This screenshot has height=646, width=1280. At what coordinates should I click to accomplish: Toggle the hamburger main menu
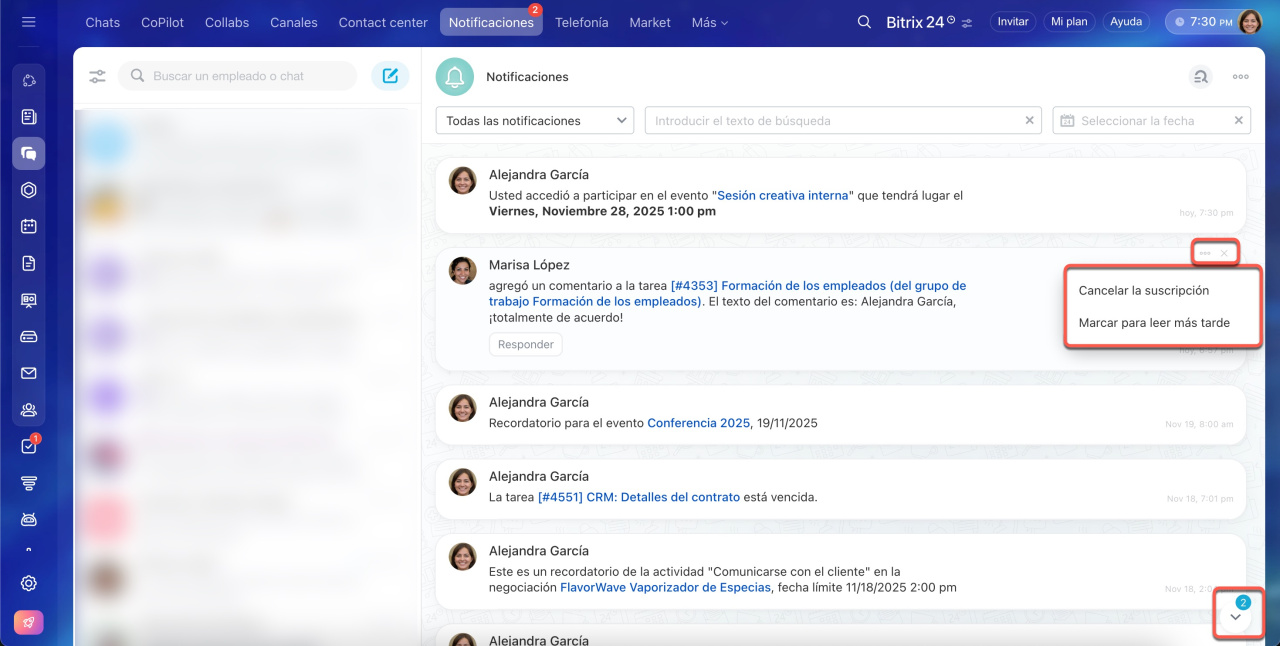pos(28,22)
